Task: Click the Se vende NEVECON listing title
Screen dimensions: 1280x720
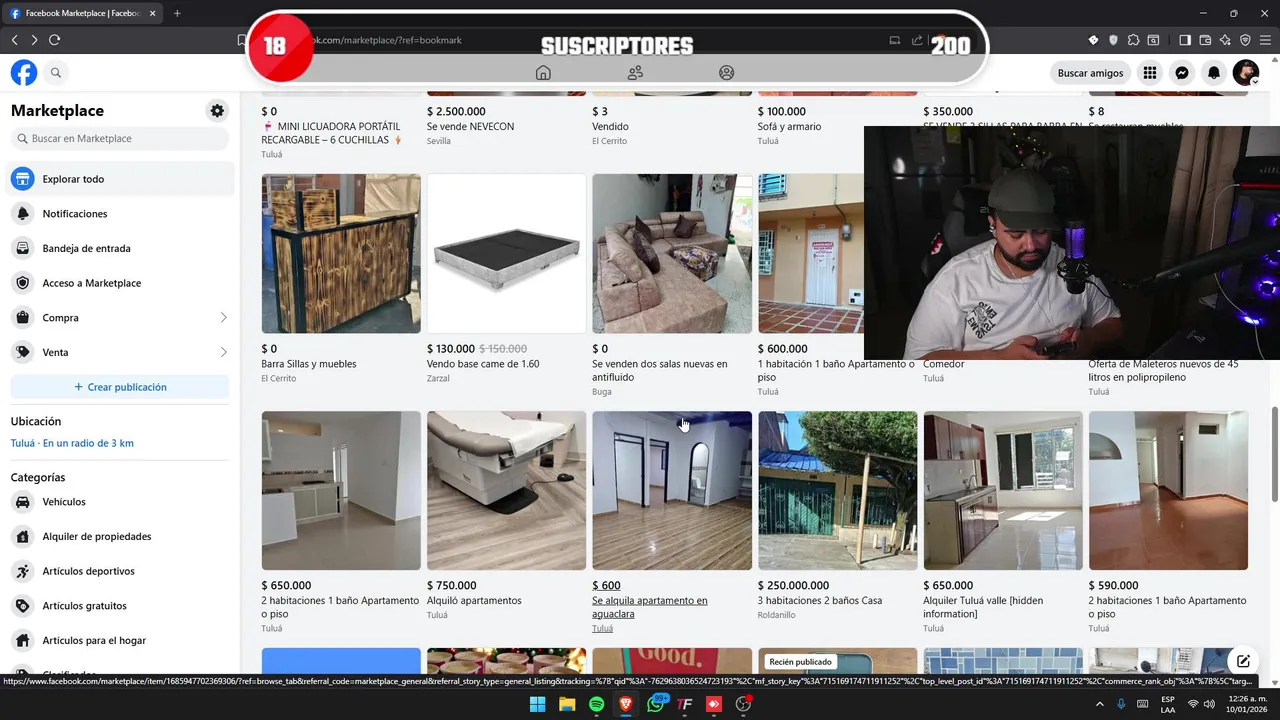Action: [x=470, y=127]
